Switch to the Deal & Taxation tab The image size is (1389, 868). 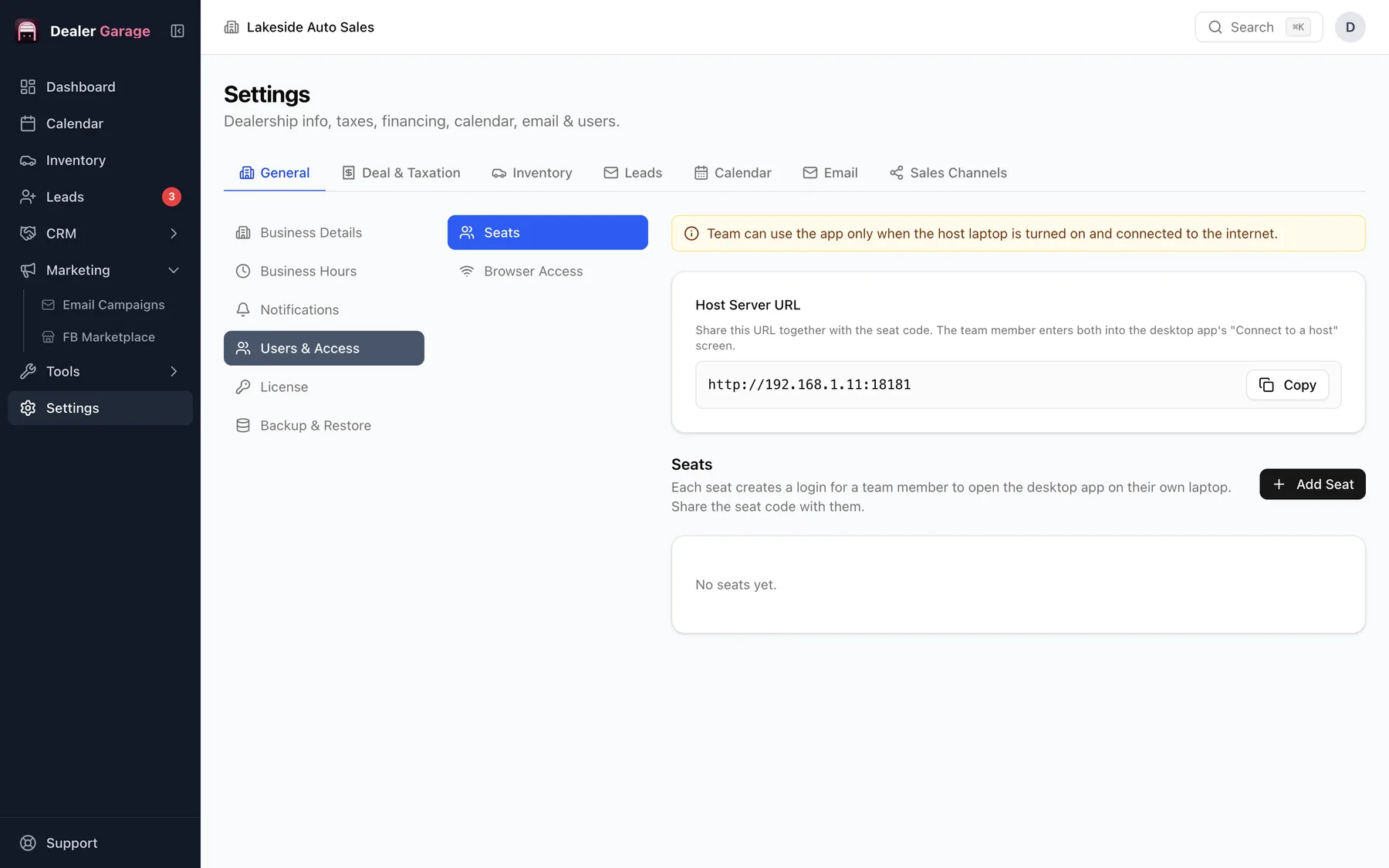pos(400,173)
